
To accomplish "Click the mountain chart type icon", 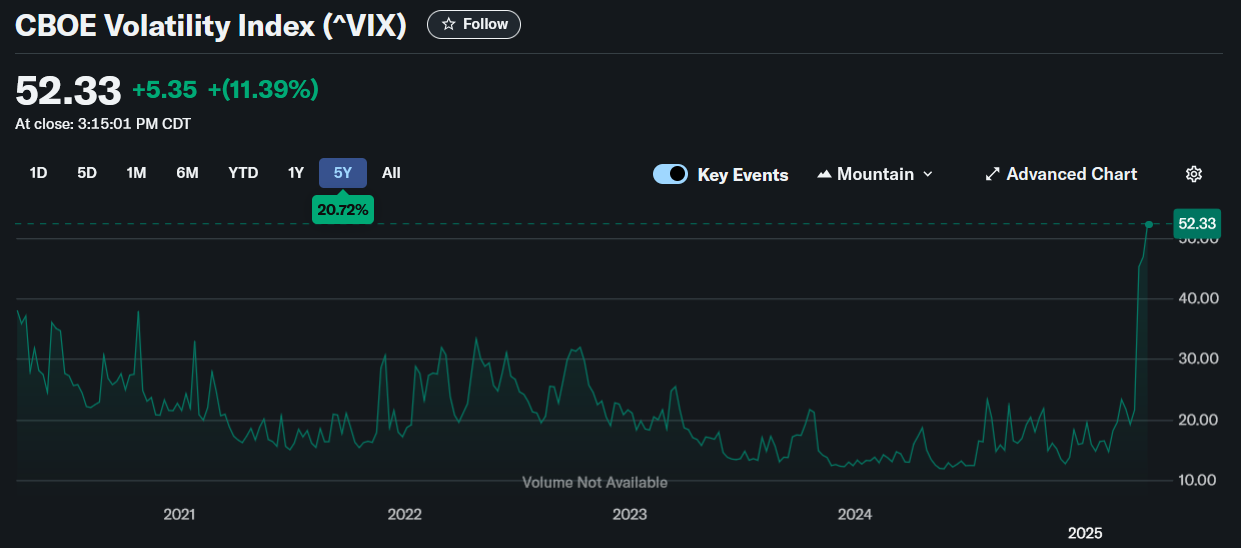I will click(824, 174).
